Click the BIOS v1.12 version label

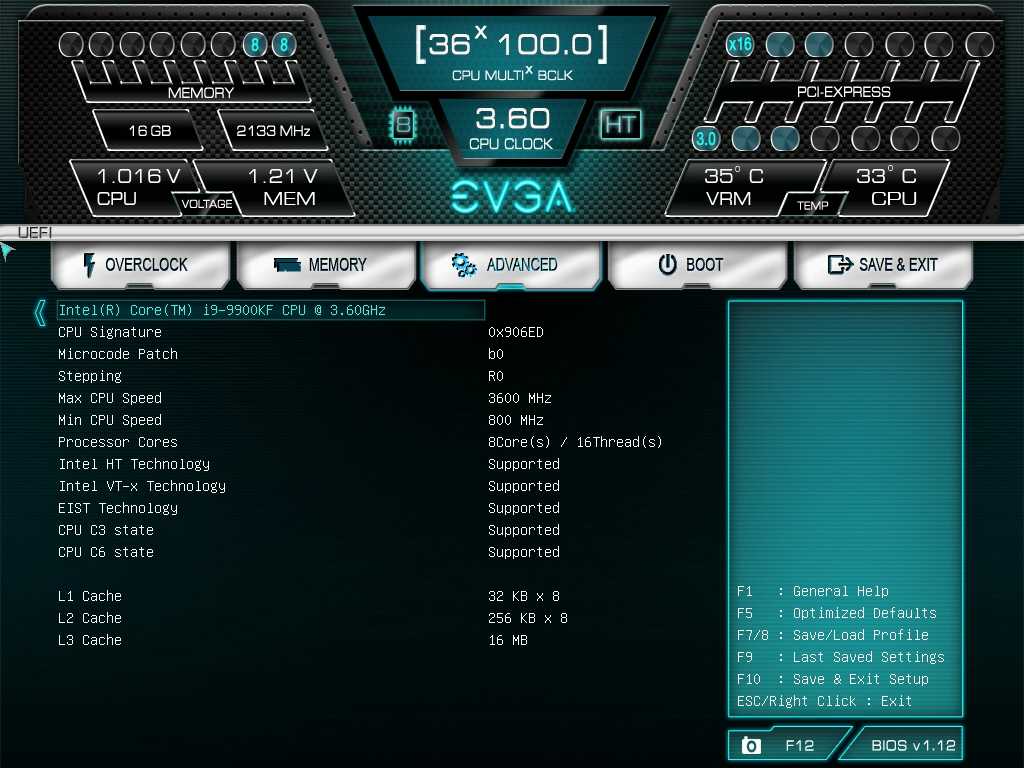click(x=913, y=745)
